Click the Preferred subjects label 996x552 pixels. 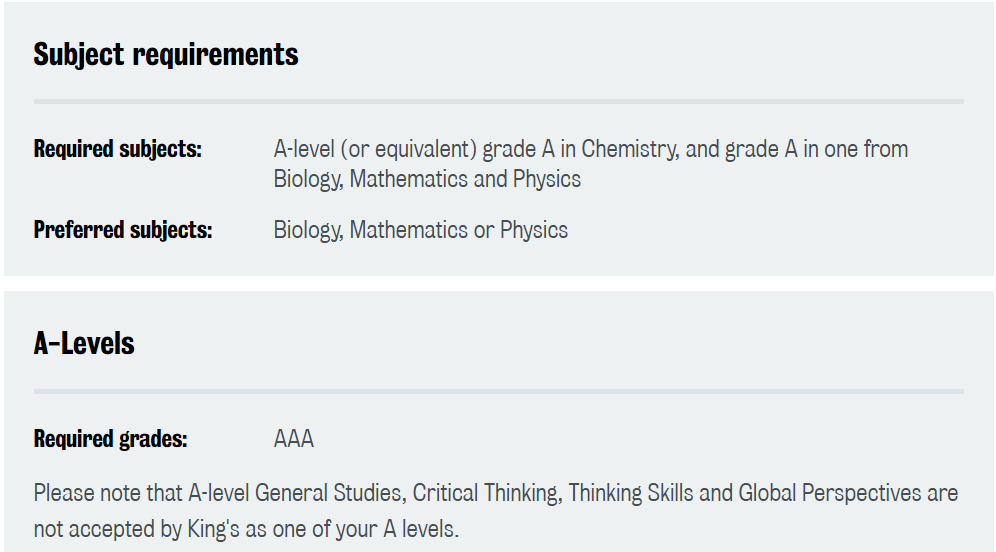123,230
